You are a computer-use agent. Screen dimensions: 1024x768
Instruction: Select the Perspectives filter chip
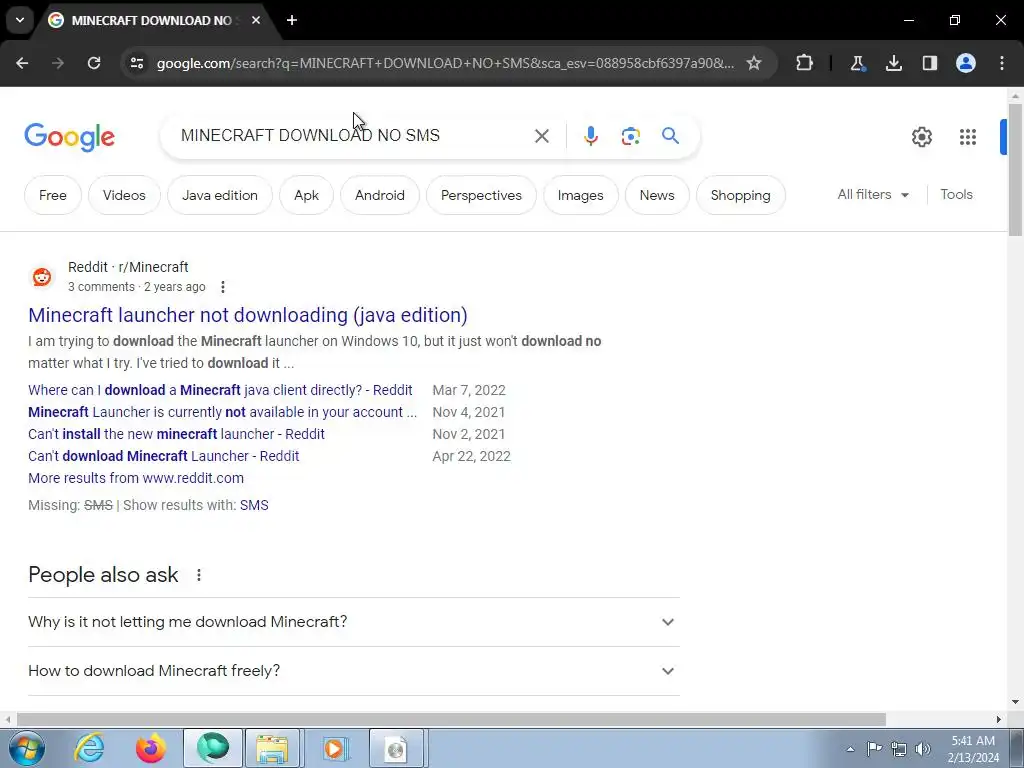coord(481,195)
